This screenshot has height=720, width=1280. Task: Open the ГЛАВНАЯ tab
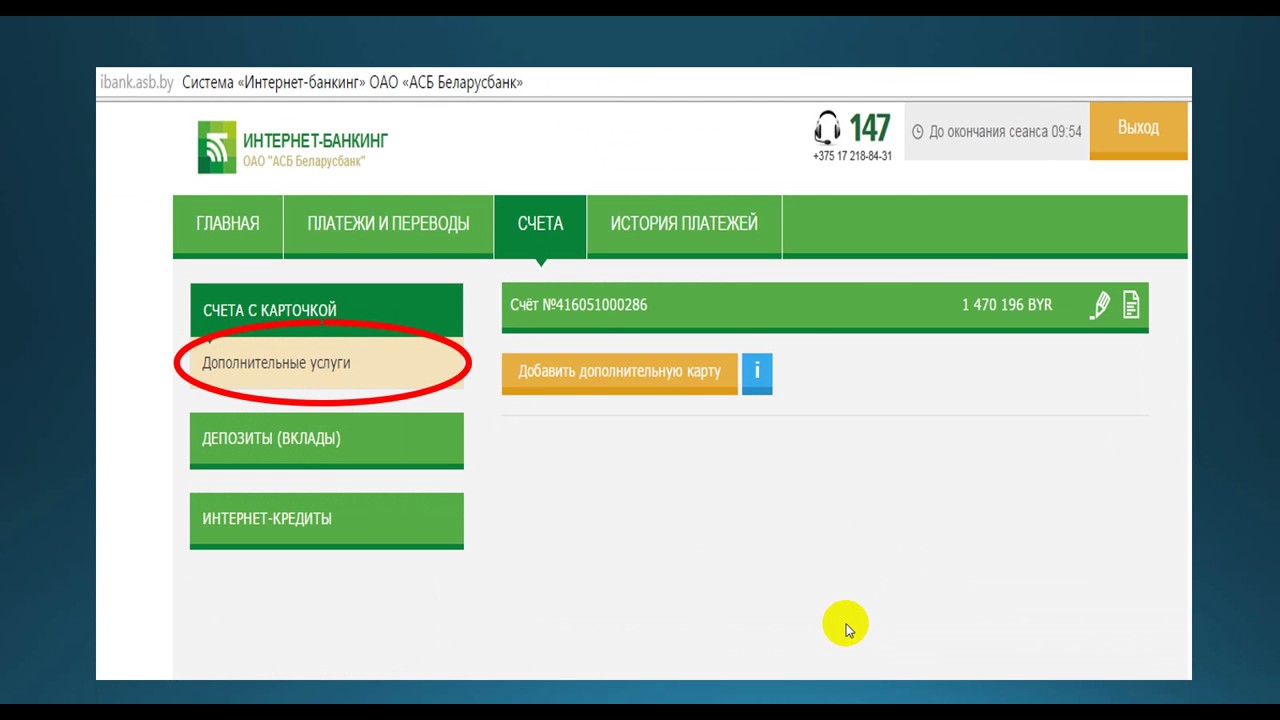click(228, 224)
